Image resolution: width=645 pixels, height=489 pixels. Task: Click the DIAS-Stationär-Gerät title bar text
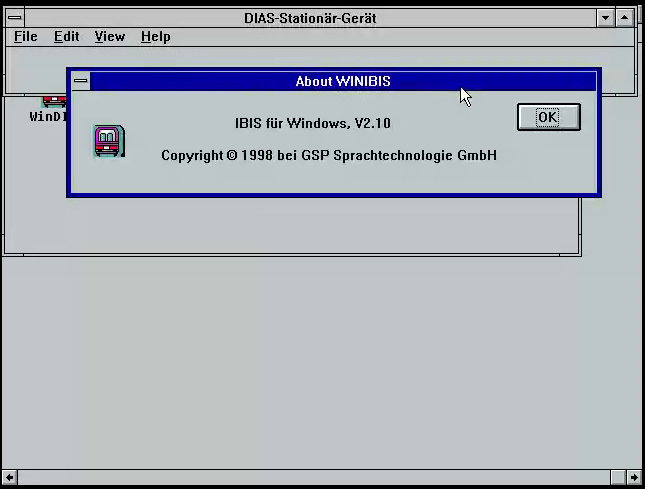pos(310,18)
